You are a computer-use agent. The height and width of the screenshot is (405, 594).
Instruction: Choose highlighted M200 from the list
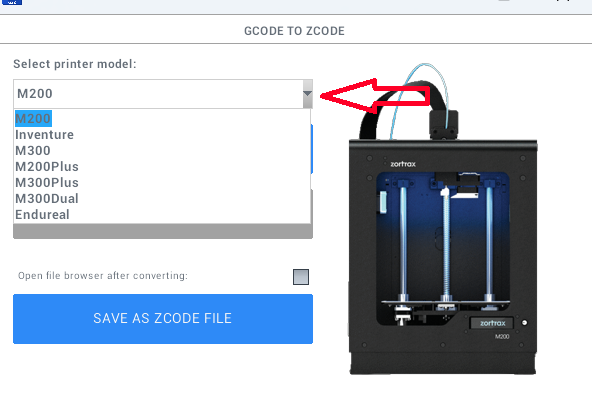33,119
